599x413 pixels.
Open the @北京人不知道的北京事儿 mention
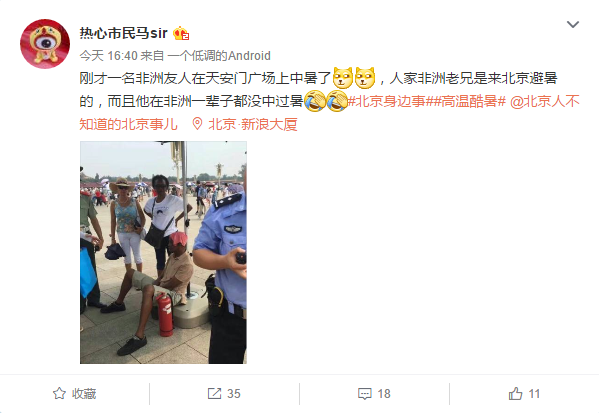545,101
